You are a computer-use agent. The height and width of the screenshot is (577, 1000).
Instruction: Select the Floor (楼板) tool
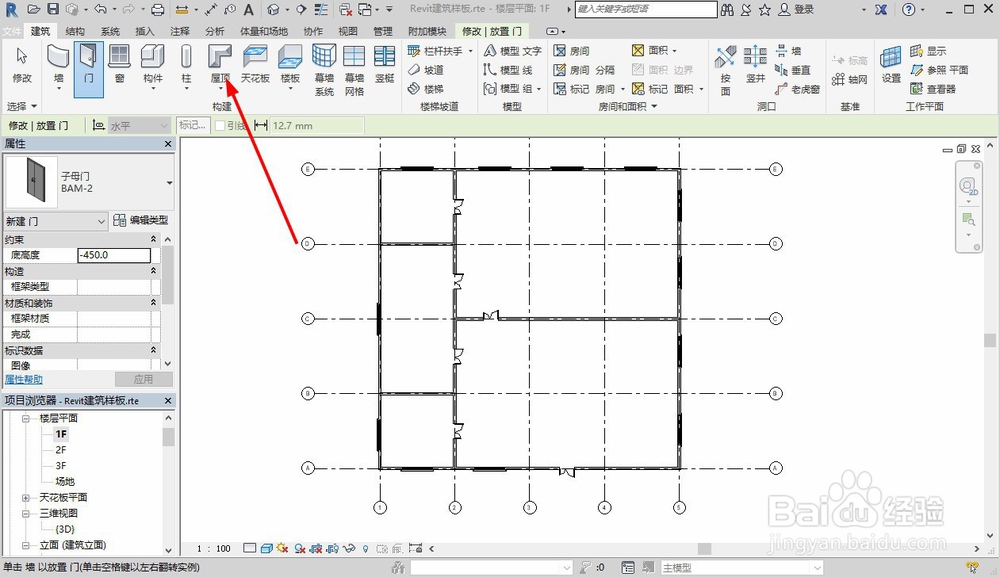pos(290,65)
